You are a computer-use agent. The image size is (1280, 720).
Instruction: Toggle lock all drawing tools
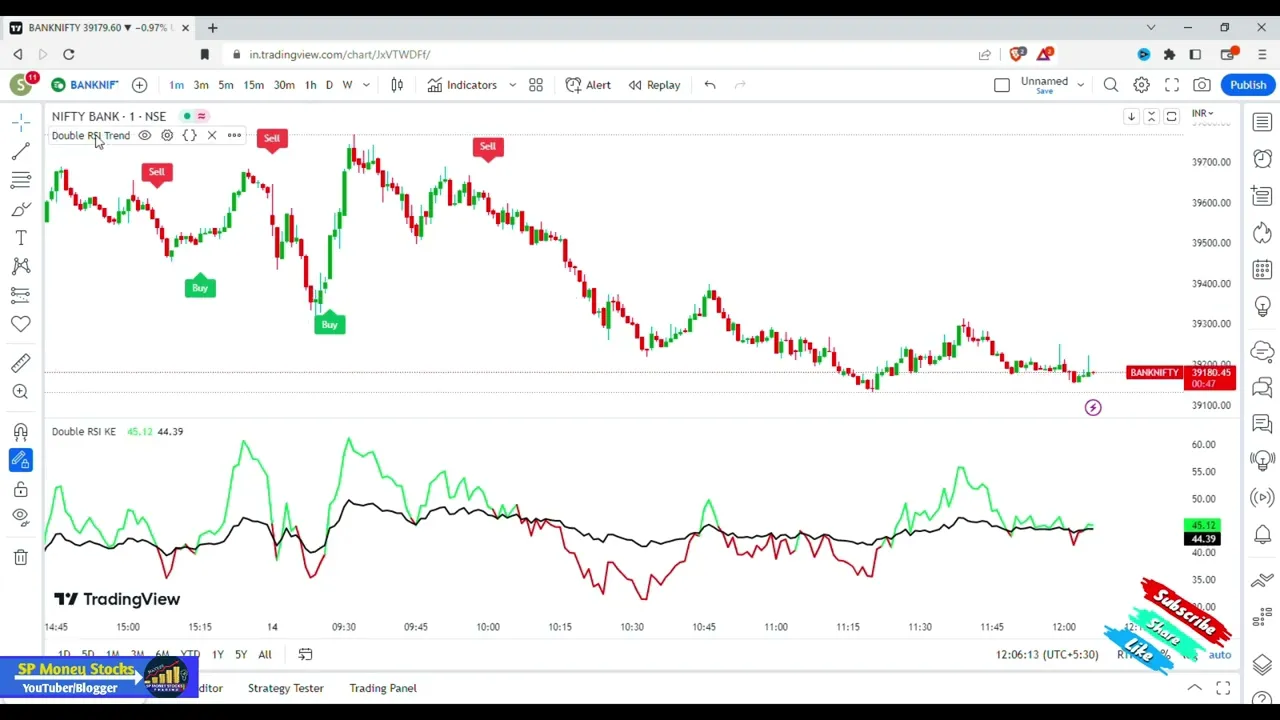click(x=20, y=489)
